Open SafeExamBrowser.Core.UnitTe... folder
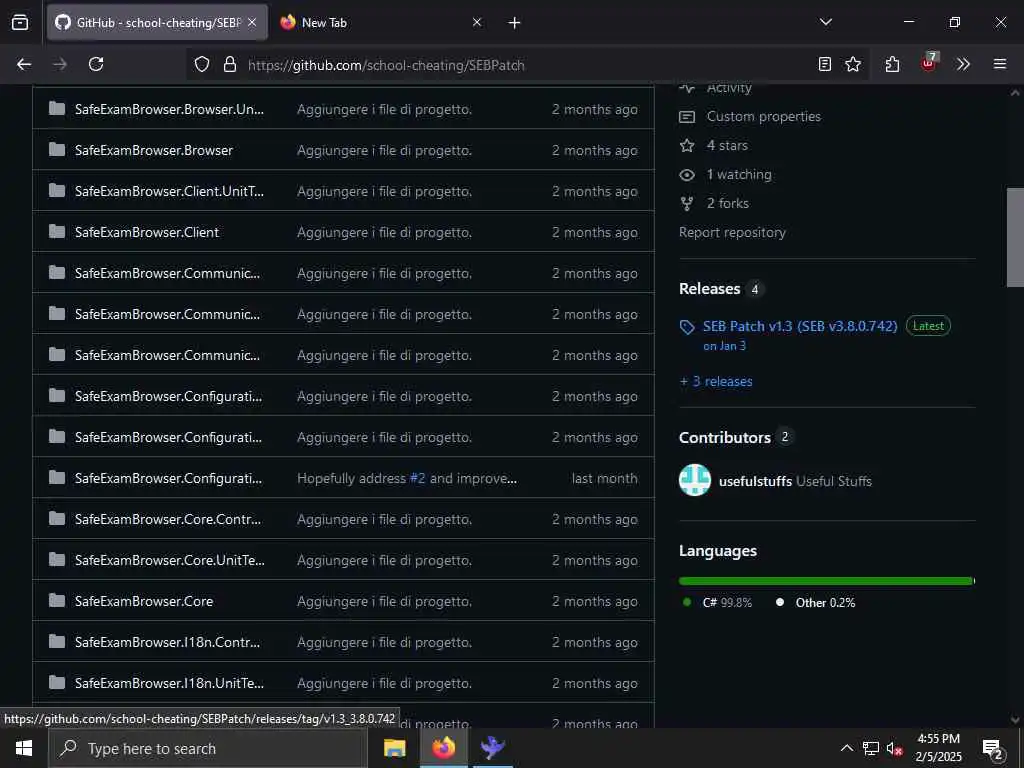Image resolution: width=1024 pixels, height=768 pixels. (170, 560)
